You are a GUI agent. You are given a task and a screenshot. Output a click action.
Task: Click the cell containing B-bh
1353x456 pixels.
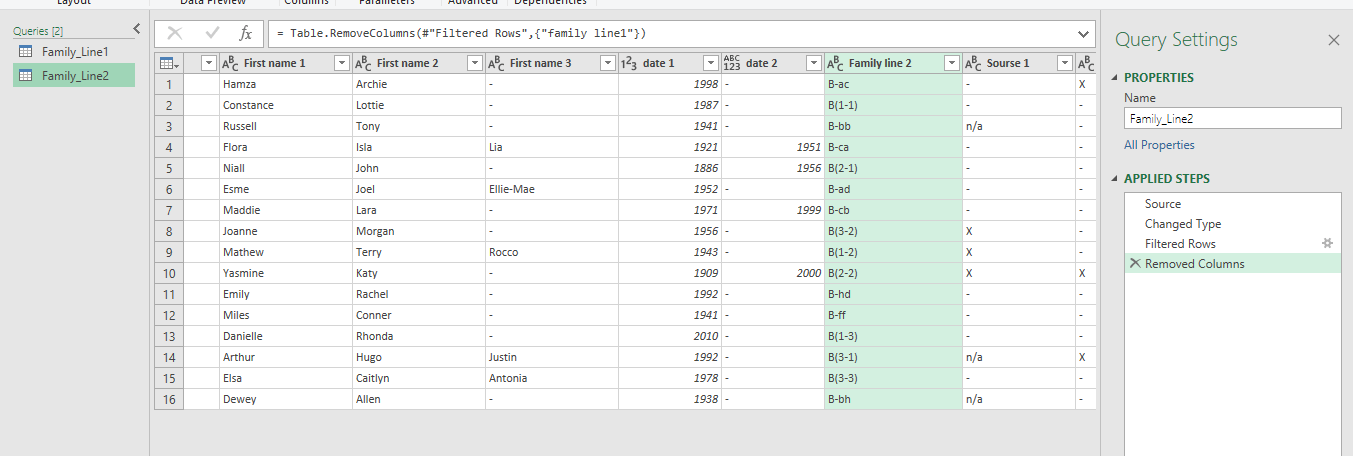[x=893, y=399]
